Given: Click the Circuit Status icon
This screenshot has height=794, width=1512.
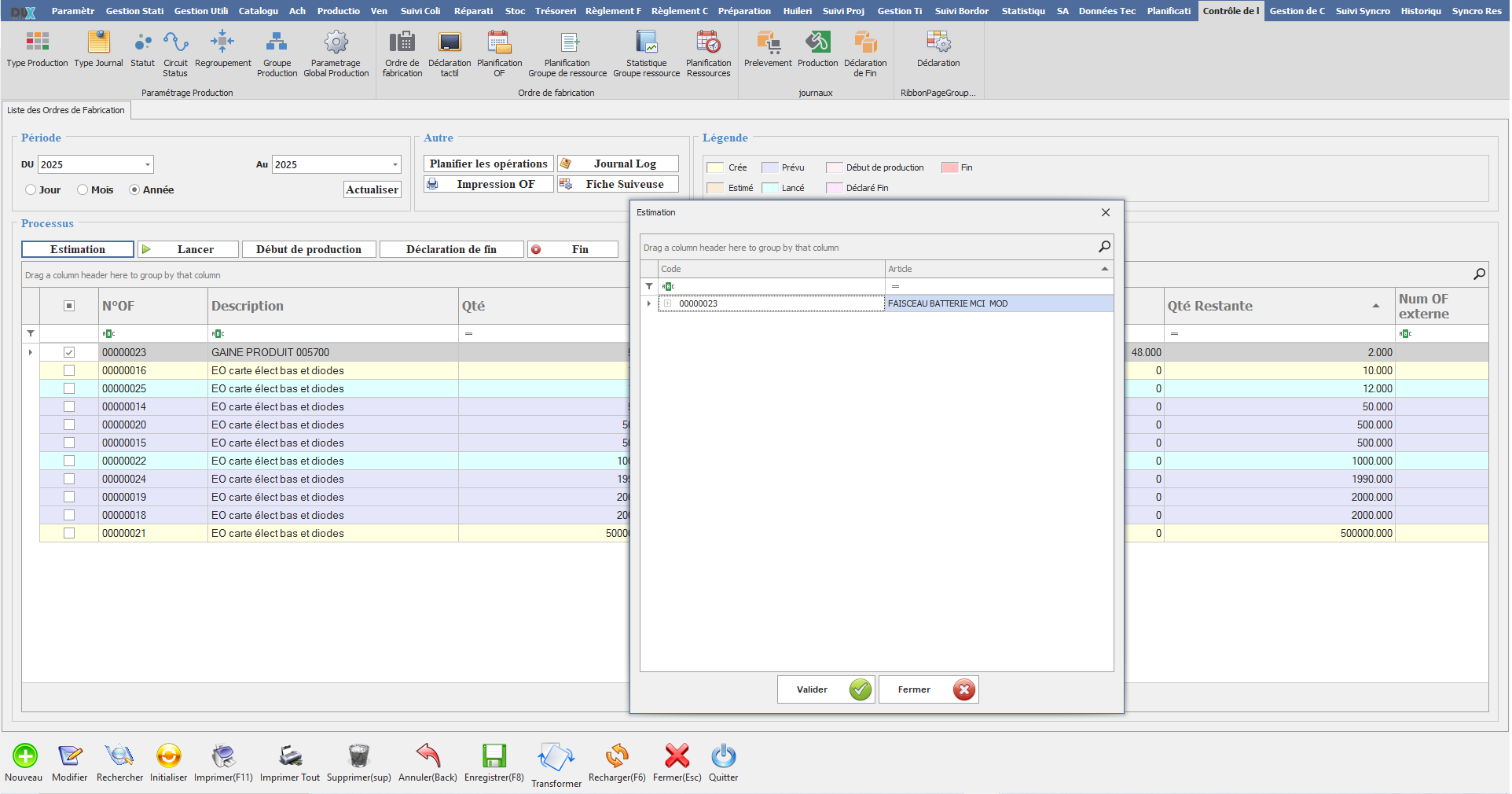Looking at the screenshot, I should 175,42.
